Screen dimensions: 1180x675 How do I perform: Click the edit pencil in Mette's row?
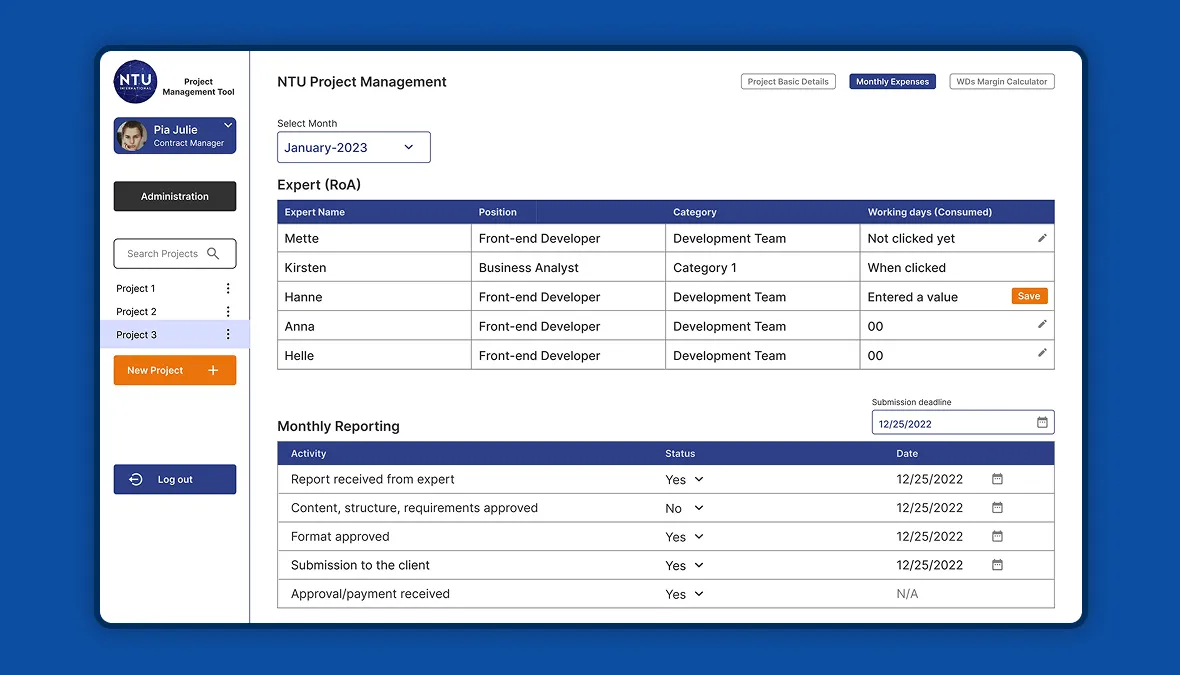(x=1042, y=238)
